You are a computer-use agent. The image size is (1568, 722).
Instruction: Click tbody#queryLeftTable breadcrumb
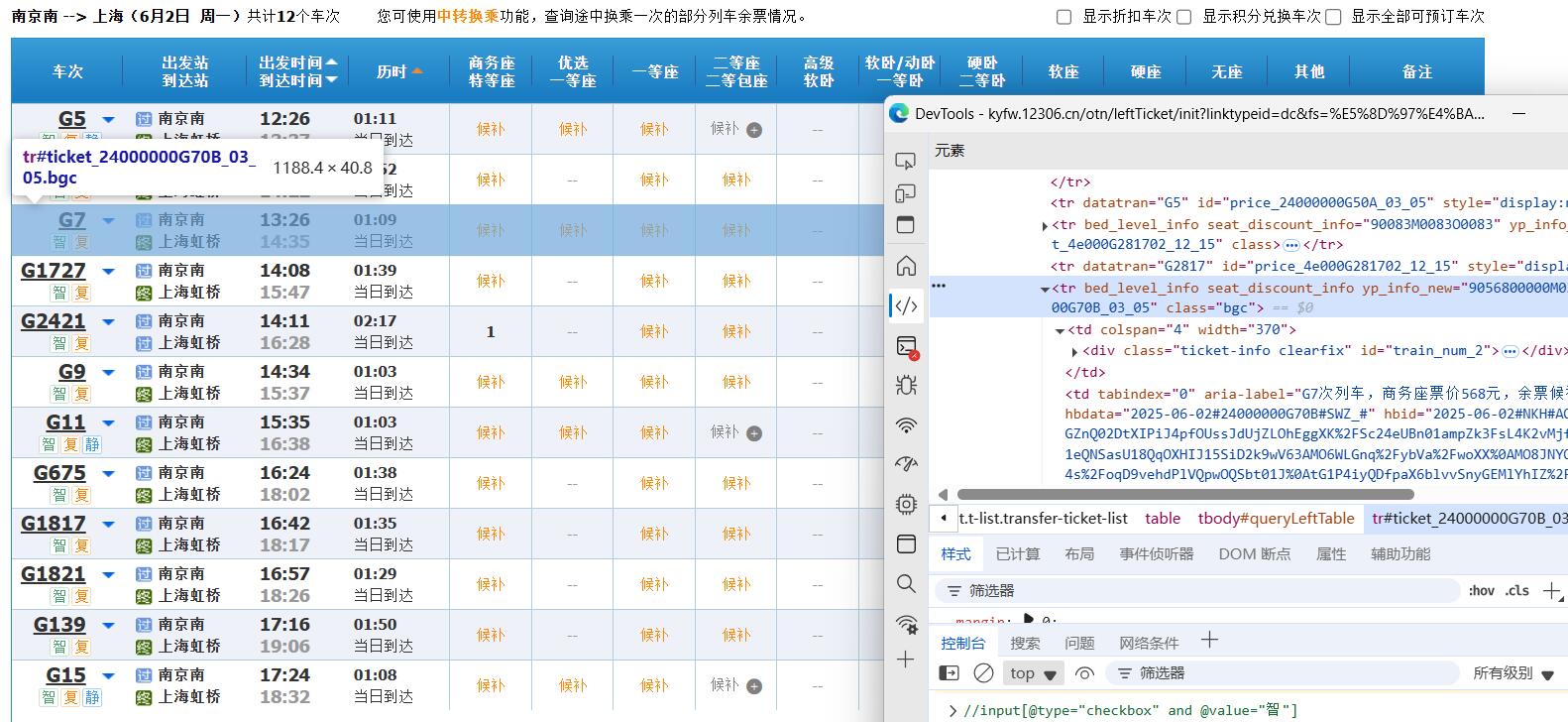1276,519
